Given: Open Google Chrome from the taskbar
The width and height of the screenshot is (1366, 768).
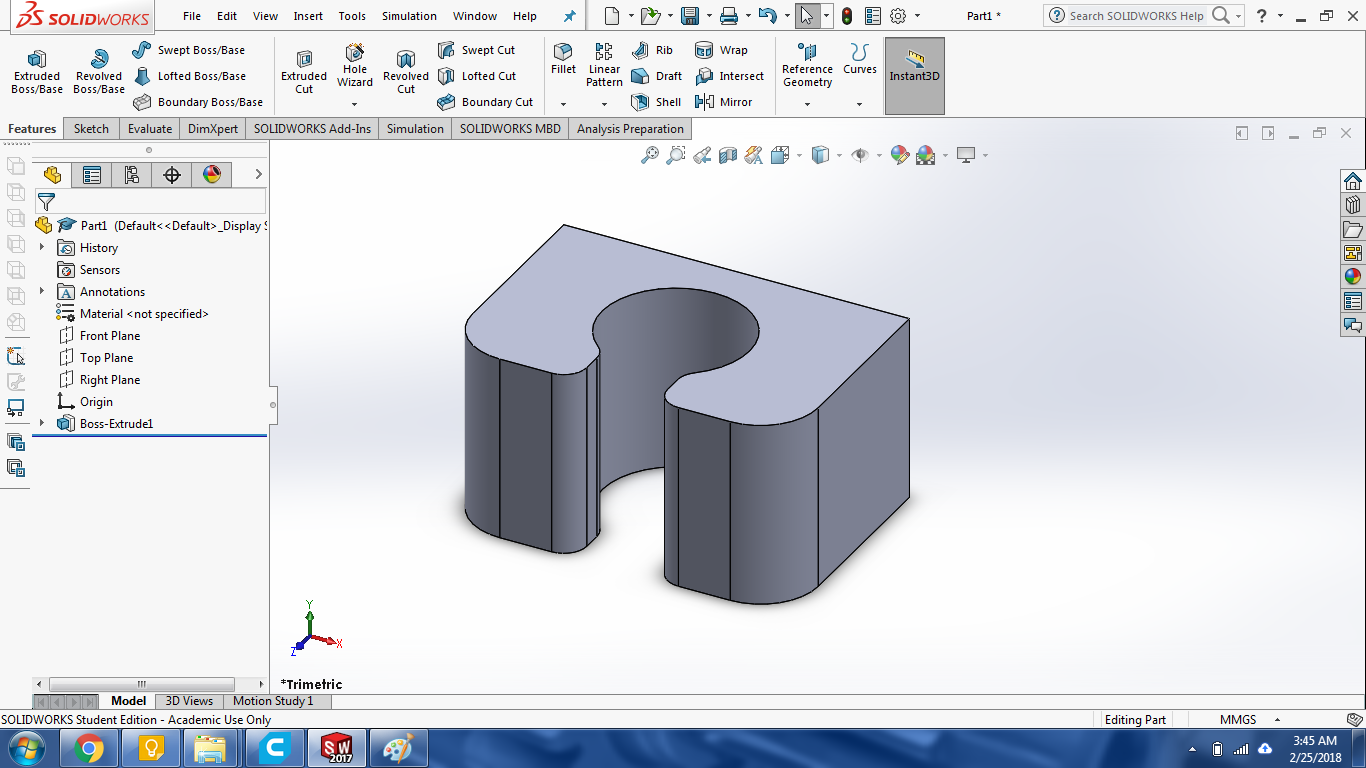Looking at the screenshot, I should [x=89, y=748].
